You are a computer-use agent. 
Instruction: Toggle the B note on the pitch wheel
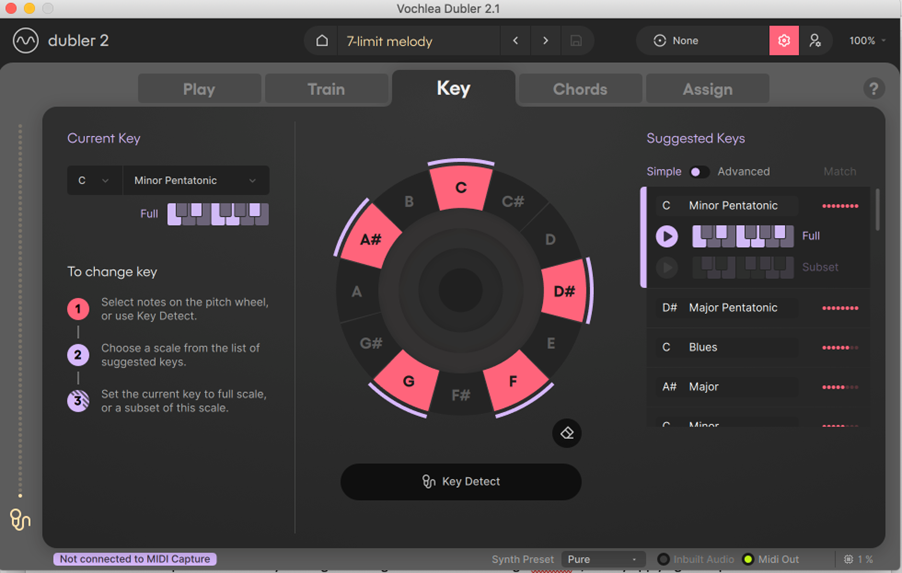(x=408, y=201)
